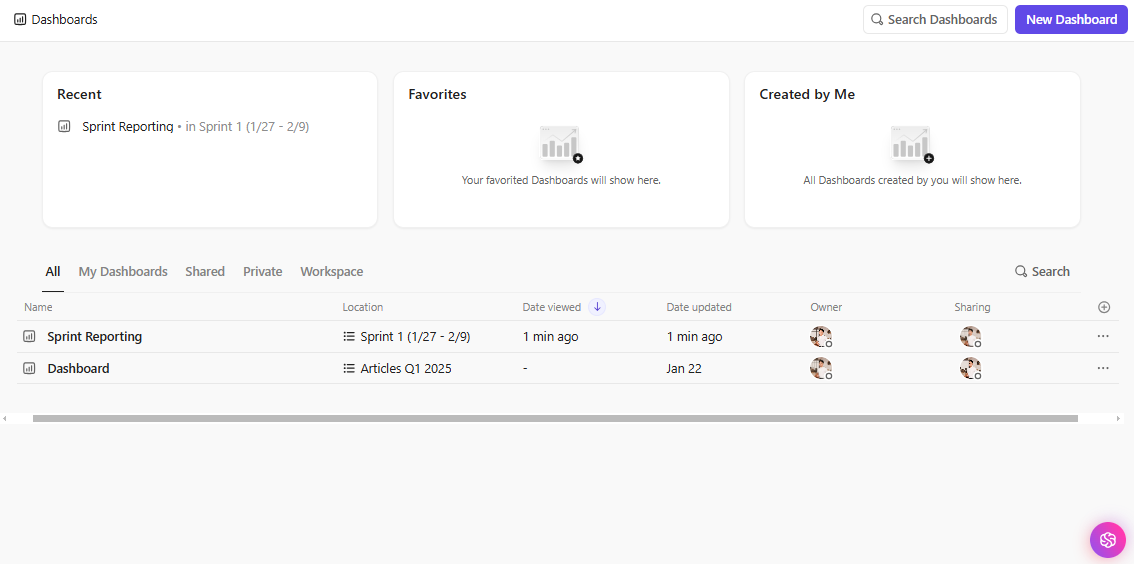
Task: Open the Sprint Reporting row ellipsis menu
Action: click(1103, 337)
